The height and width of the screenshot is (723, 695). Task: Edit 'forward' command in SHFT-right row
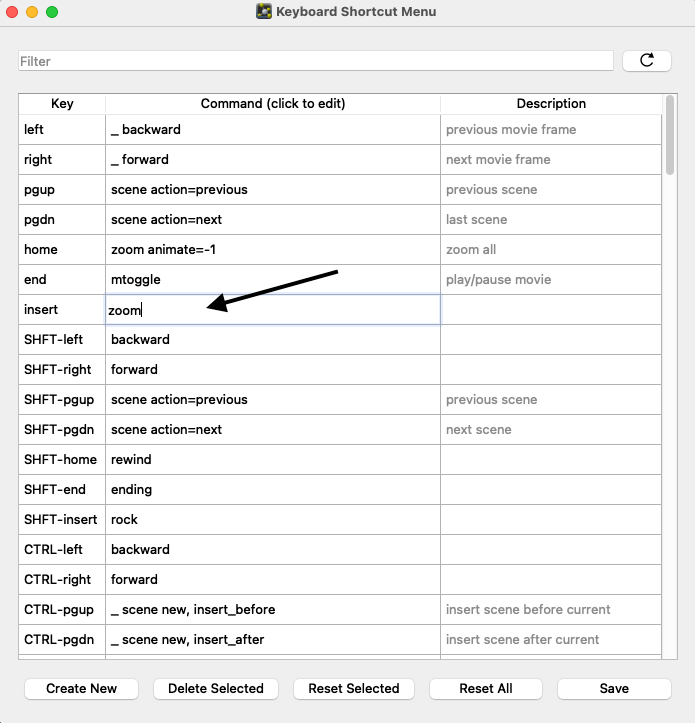click(273, 369)
